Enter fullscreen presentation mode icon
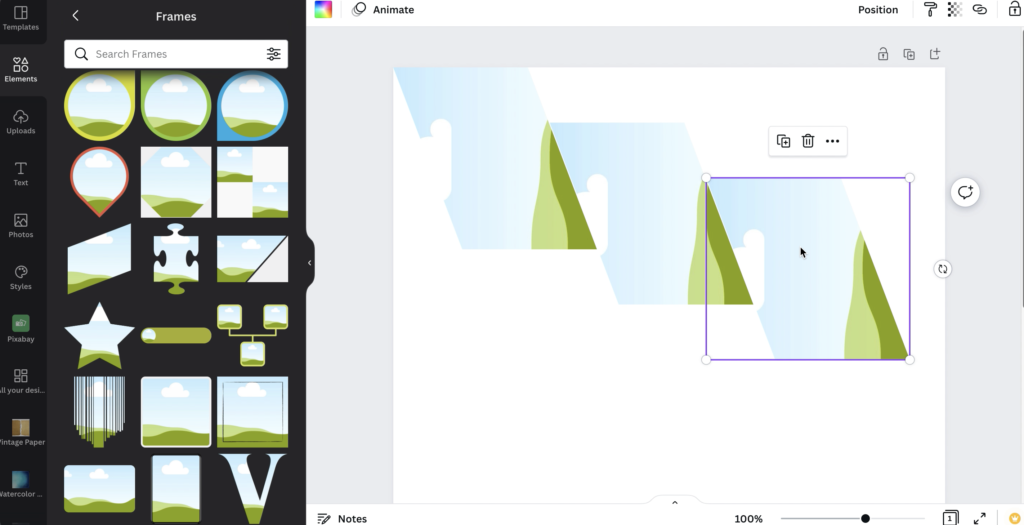Screen dimensions: 1024x525 [980, 518]
